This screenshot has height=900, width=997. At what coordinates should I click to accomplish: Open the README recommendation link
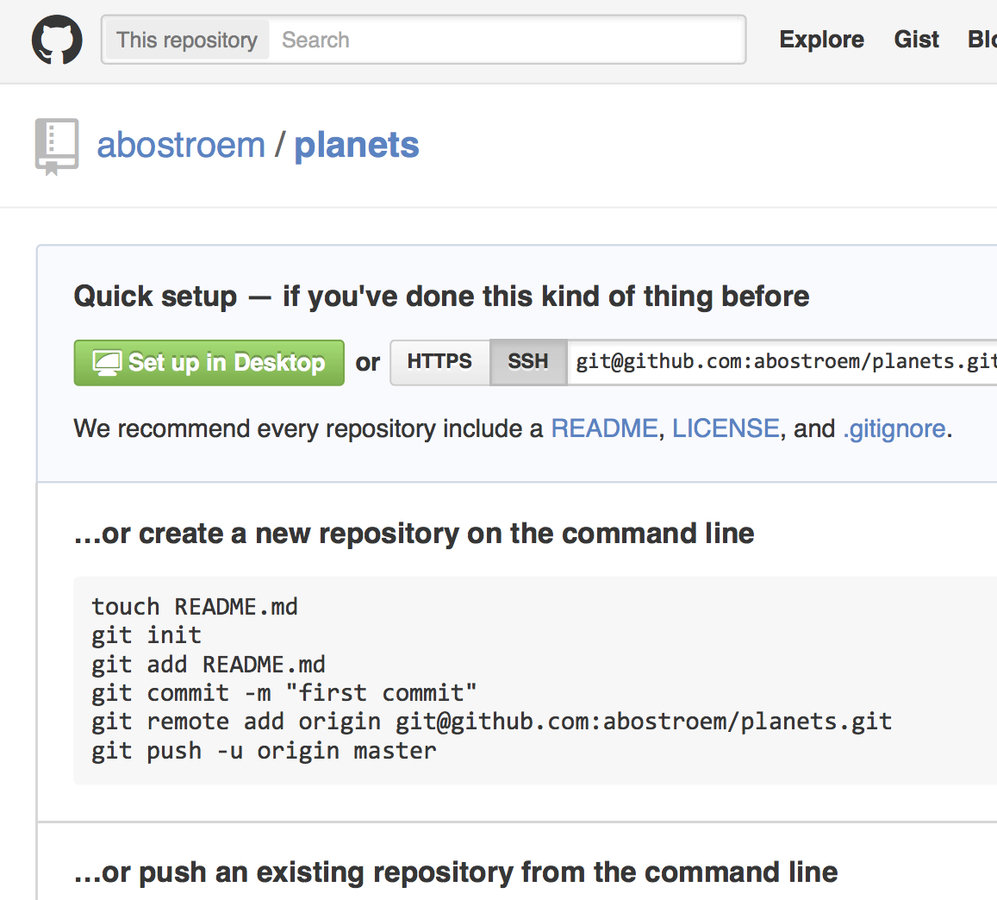pyautogui.click(x=604, y=429)
